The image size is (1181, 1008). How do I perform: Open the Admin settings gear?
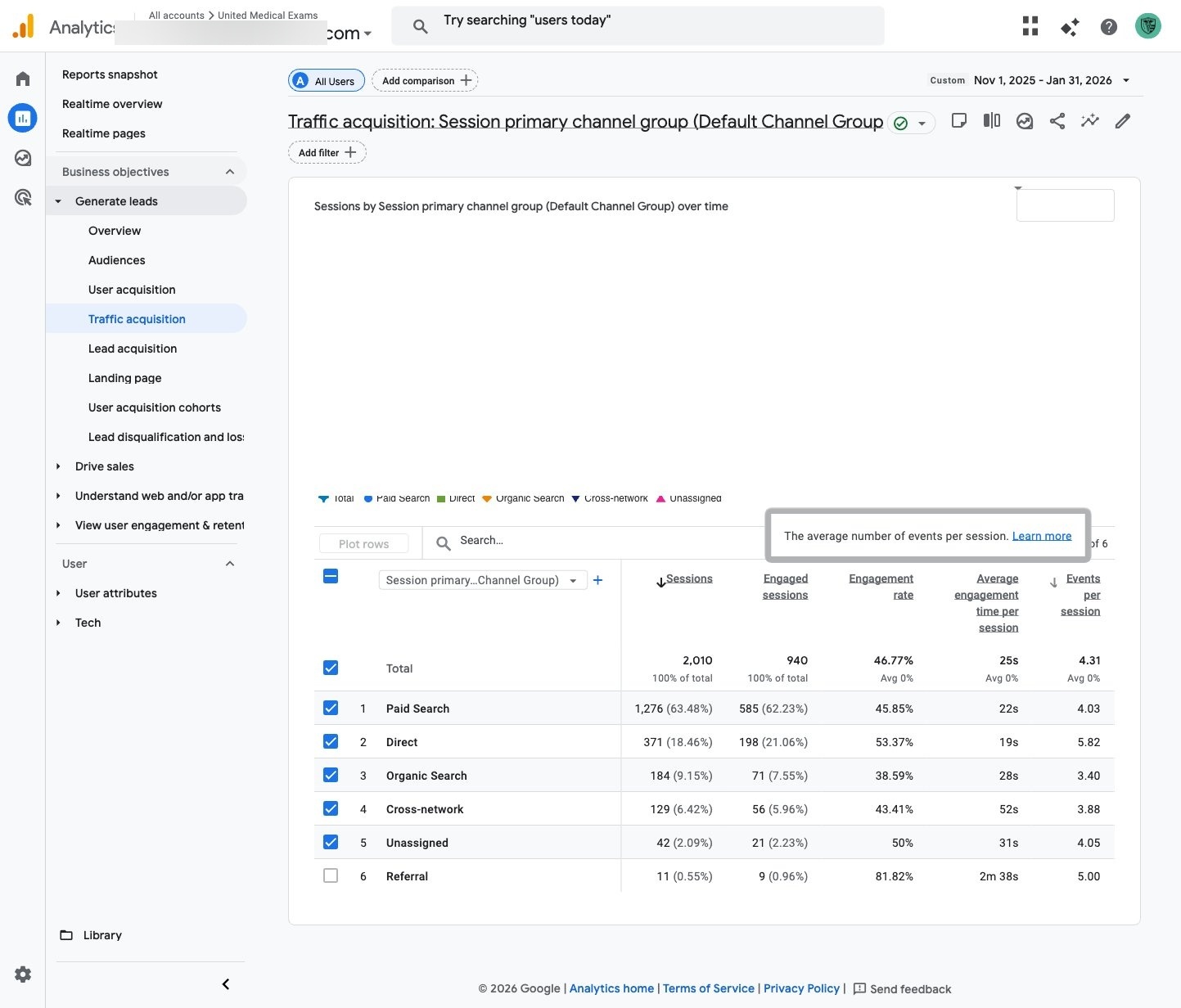23,974
